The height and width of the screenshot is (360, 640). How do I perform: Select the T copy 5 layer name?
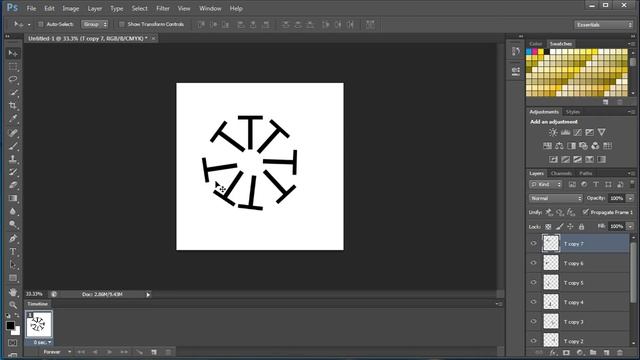point(574,283)
